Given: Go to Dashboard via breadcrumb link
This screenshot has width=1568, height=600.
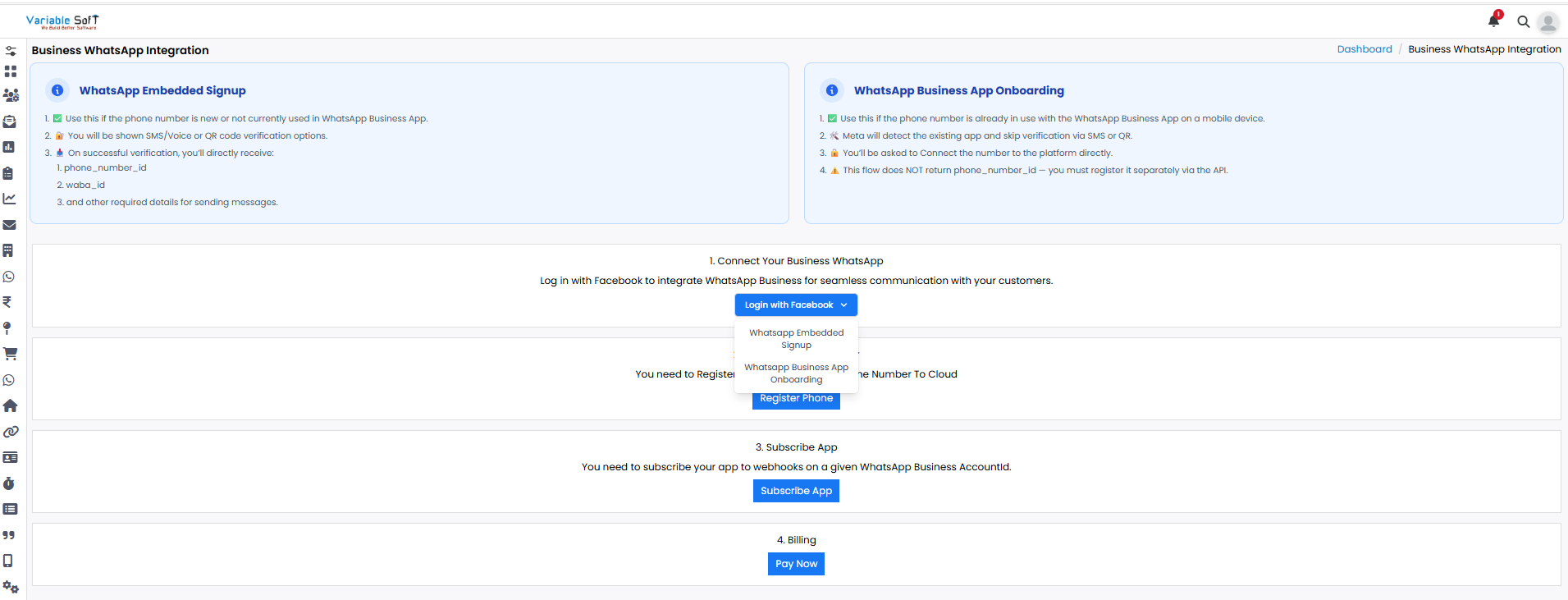Looking at the screenshot, I should tap(1364, 49).
